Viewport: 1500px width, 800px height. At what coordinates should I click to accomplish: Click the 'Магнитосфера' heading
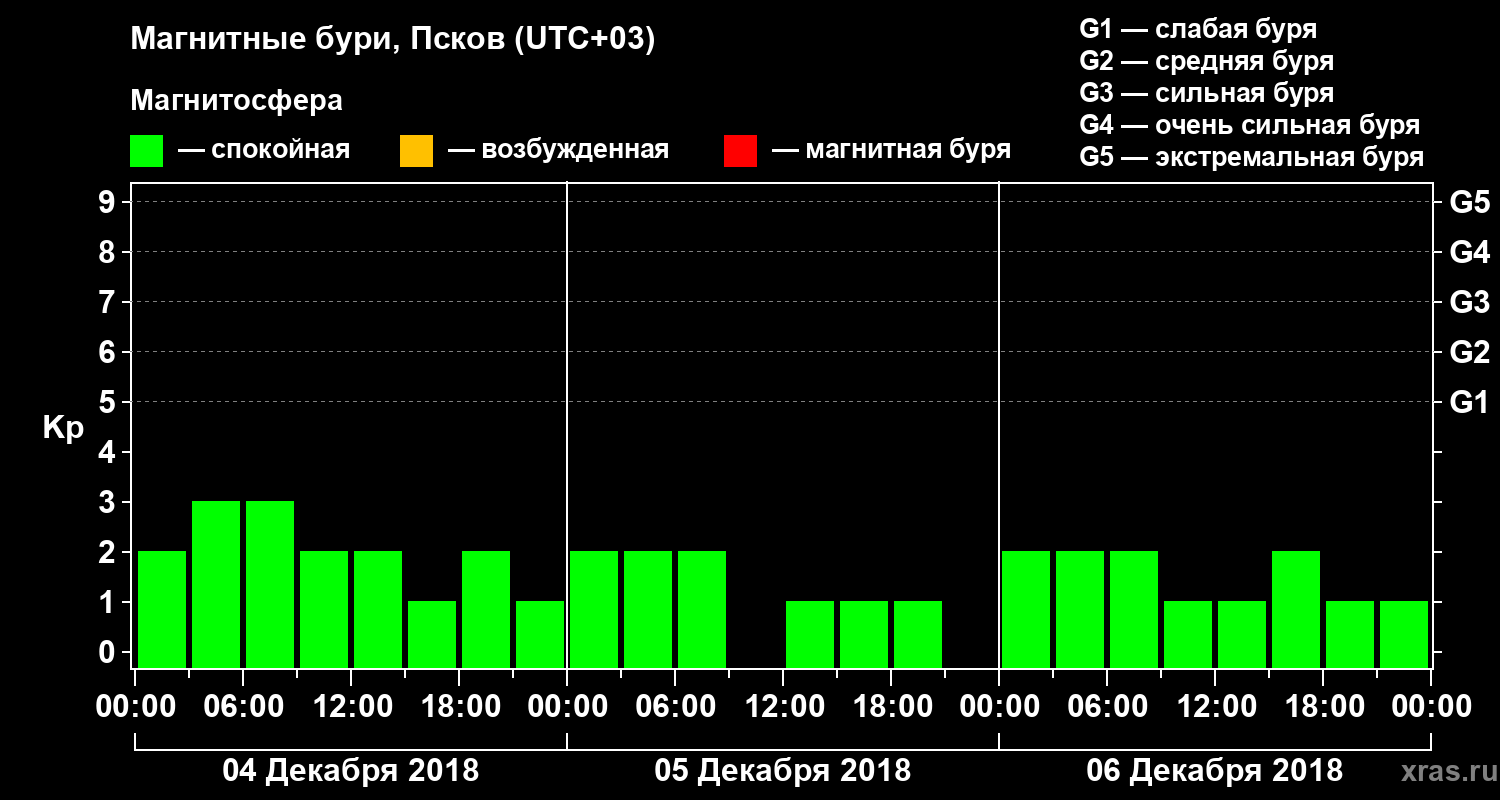click(x=236, y=101)
